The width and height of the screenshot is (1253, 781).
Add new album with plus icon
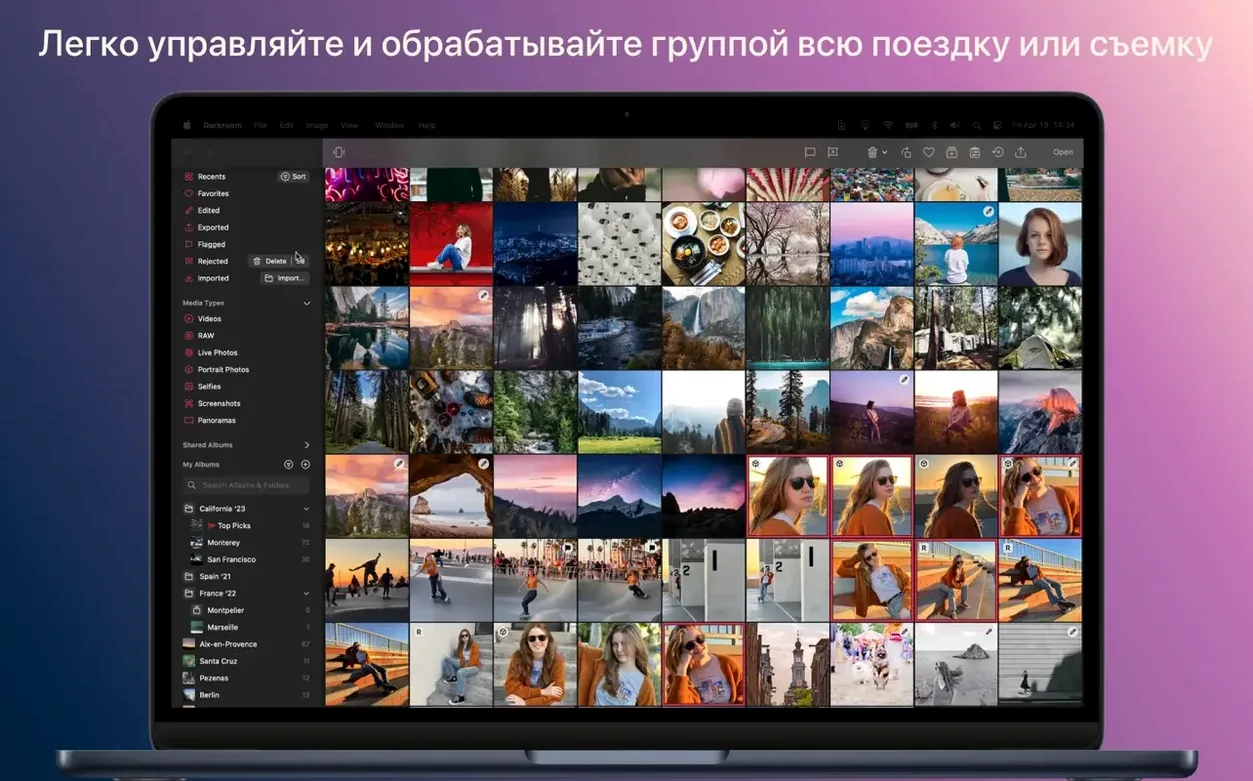click(x=306, y=464)
